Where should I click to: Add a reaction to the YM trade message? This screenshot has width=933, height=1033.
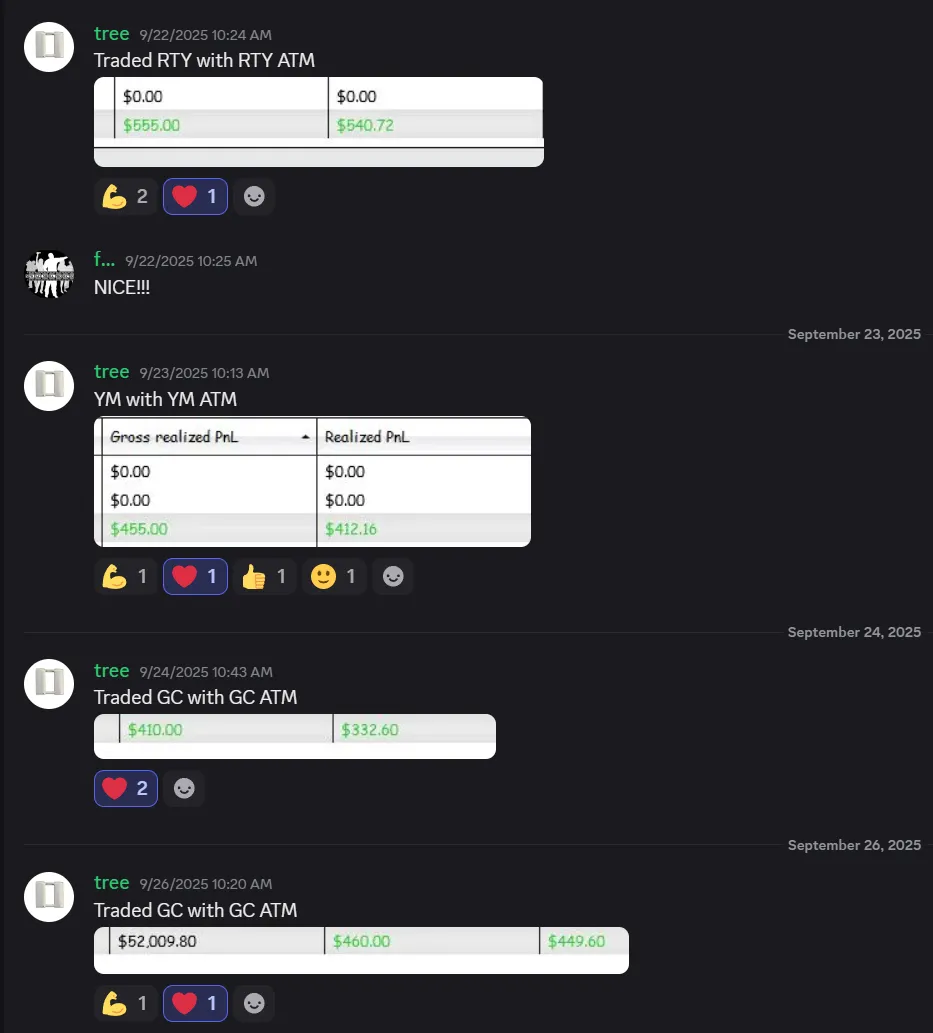coord(392,577)
